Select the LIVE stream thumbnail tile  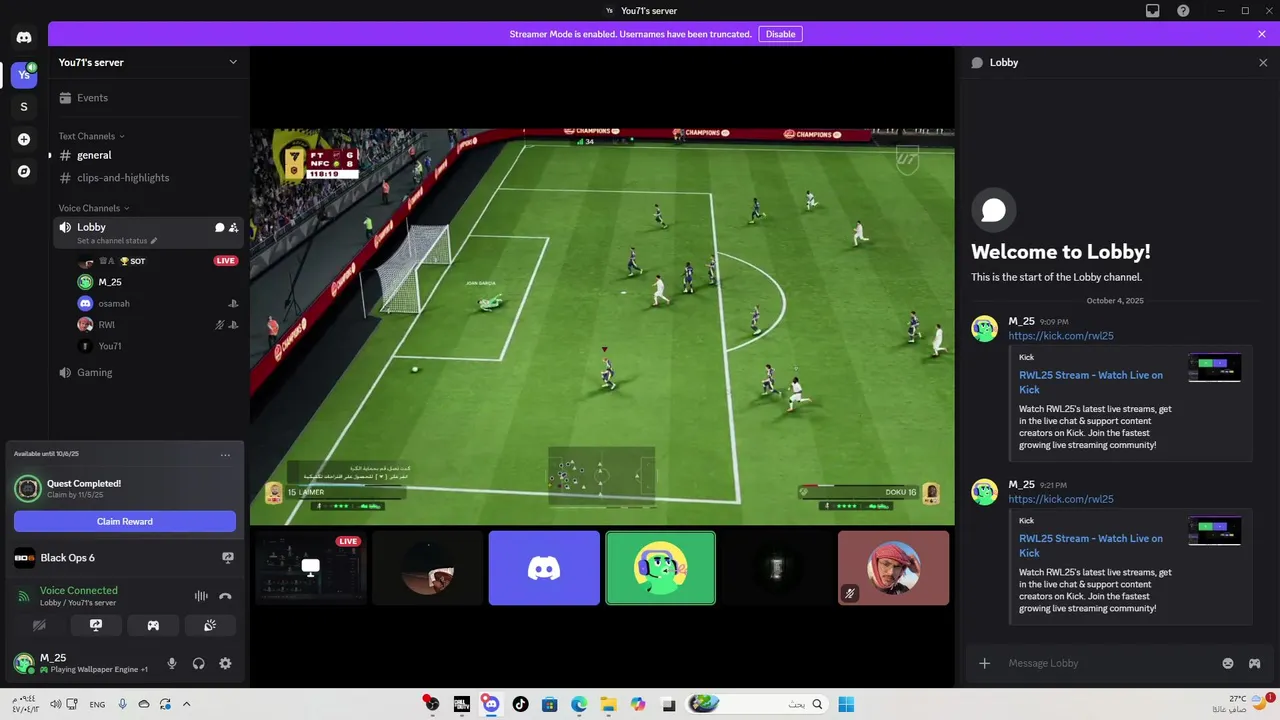(311, 568)
